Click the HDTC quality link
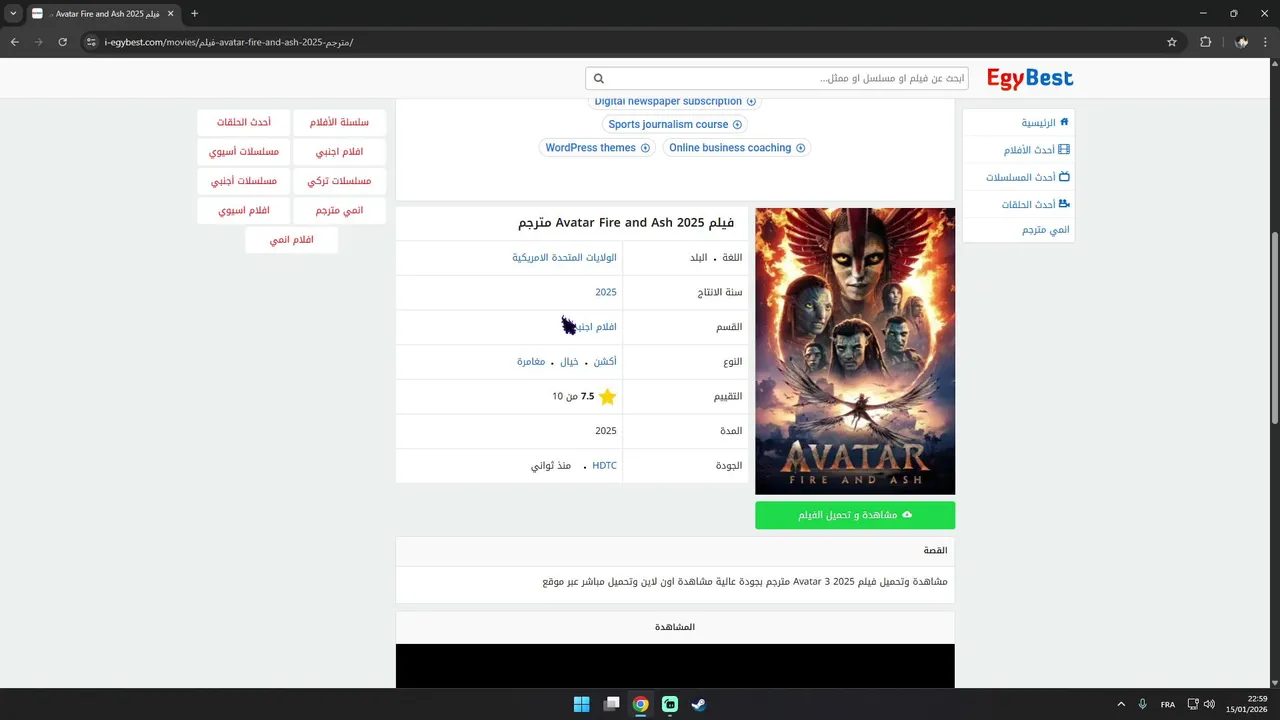 [604, 466]
